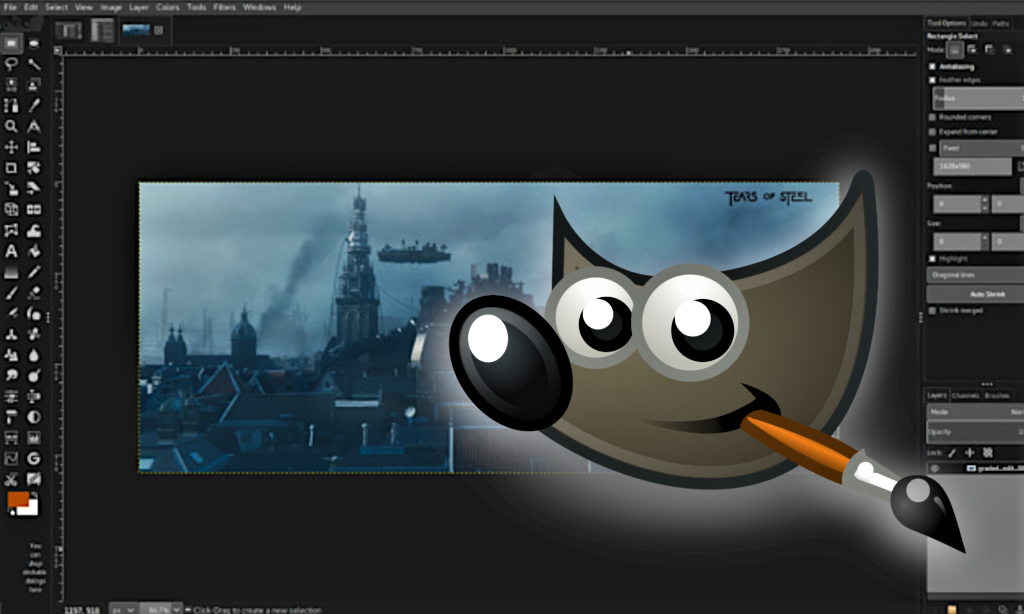Switch to the Brushes tab

(x=997, y=395)
